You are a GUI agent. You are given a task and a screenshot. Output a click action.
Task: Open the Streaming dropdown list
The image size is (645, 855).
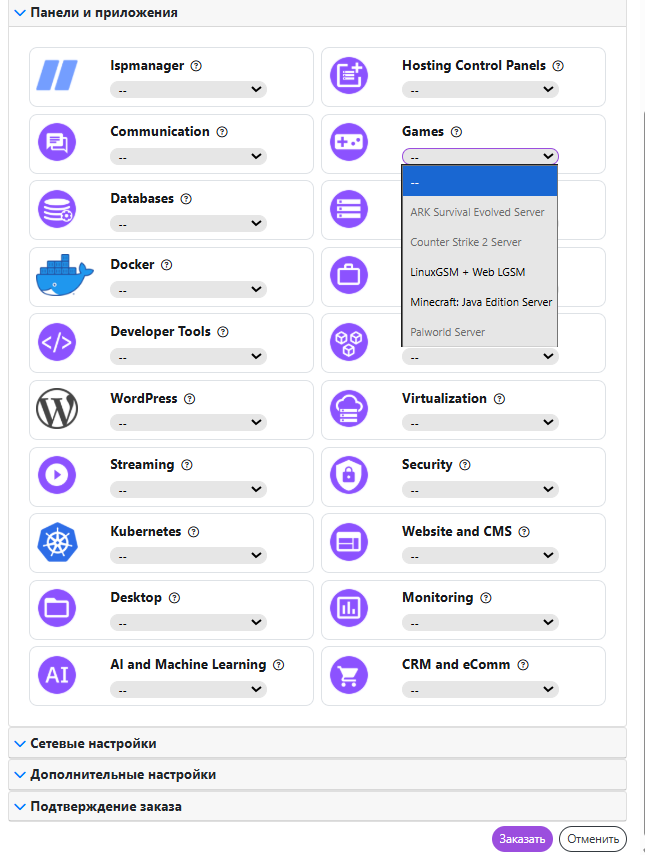(x=187, y=490)
